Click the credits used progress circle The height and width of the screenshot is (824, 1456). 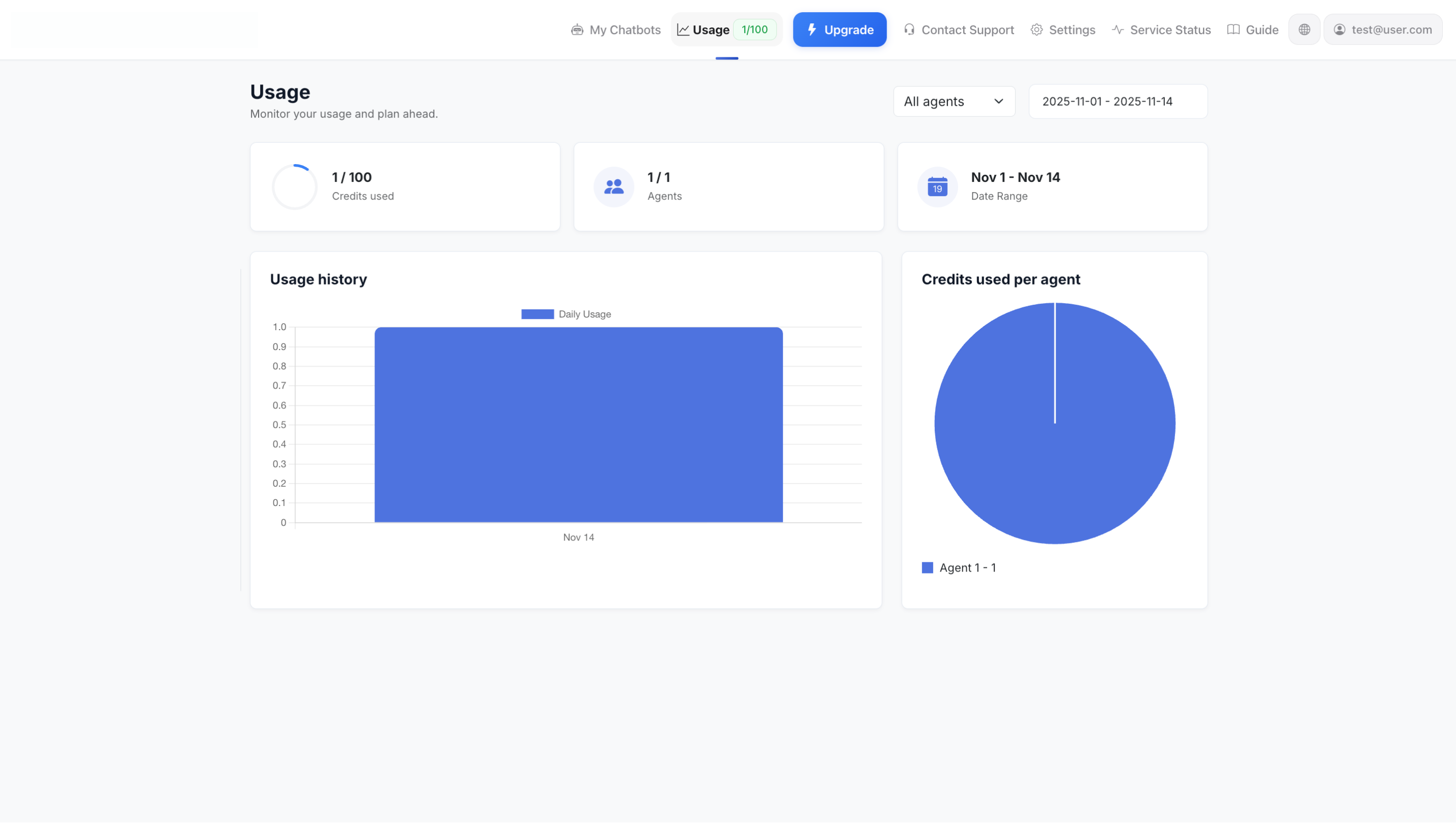294,187
